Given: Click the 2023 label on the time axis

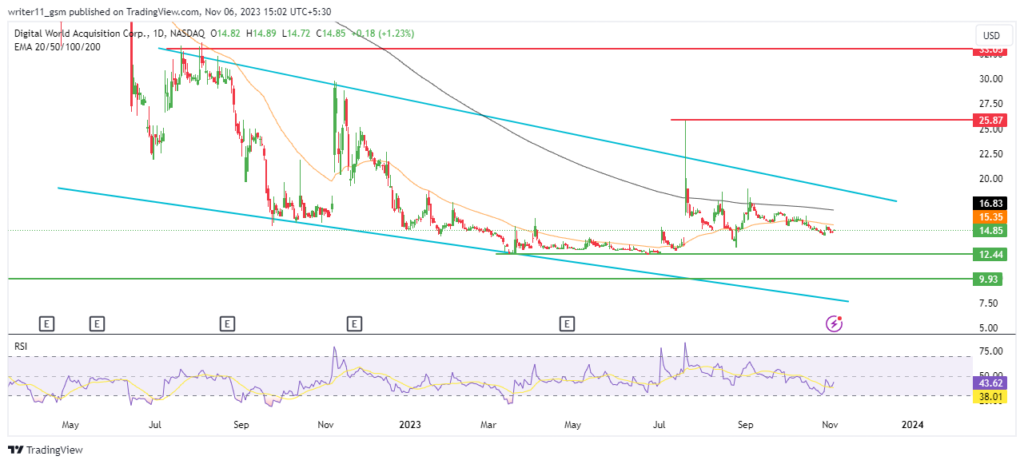Looking at the screenshot, I should coord(409,425).
